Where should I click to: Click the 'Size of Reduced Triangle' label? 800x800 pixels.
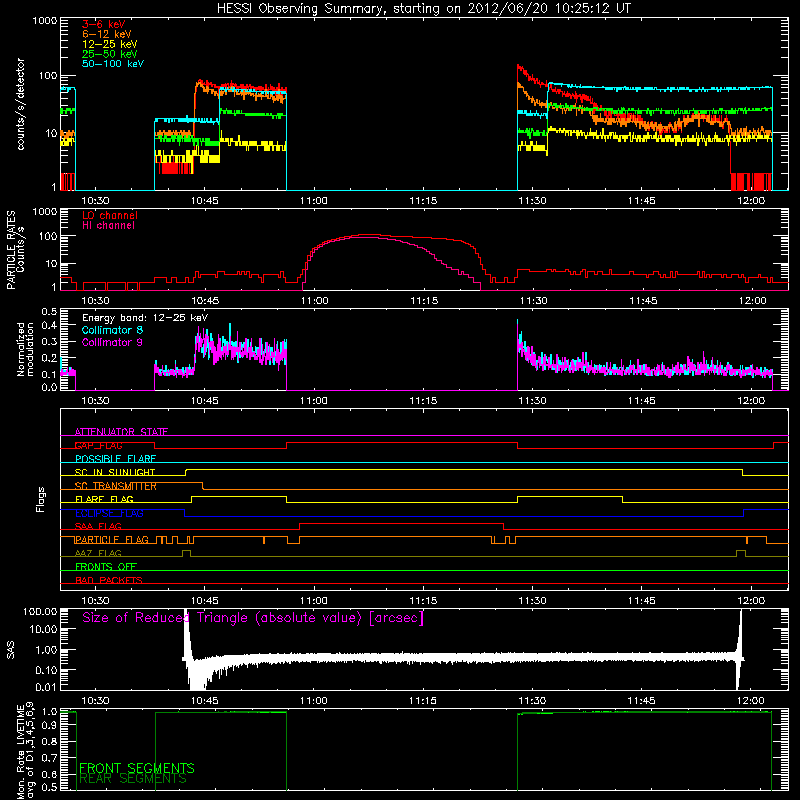point(253,618)
